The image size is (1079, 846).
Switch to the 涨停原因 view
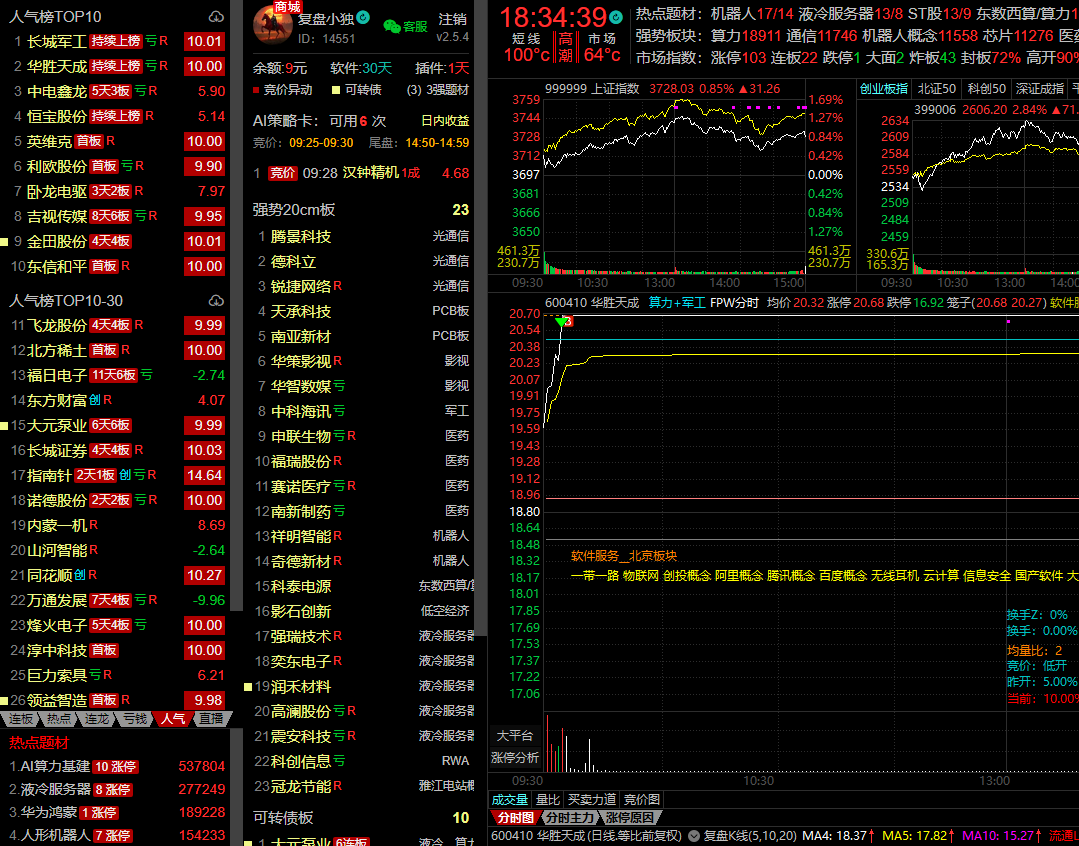[x=630, y=817]
